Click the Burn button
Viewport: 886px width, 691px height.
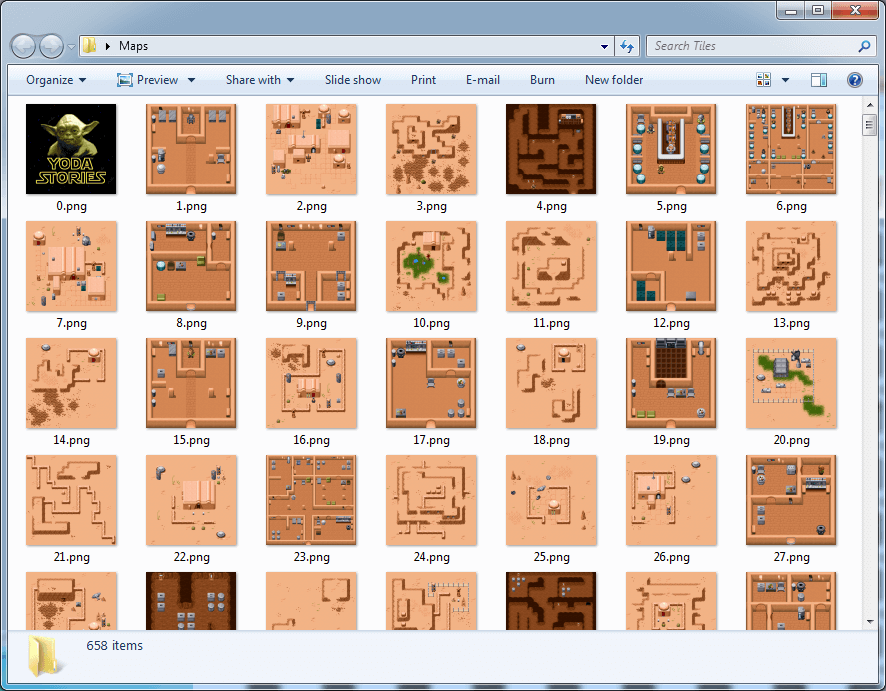click(542, 80)
